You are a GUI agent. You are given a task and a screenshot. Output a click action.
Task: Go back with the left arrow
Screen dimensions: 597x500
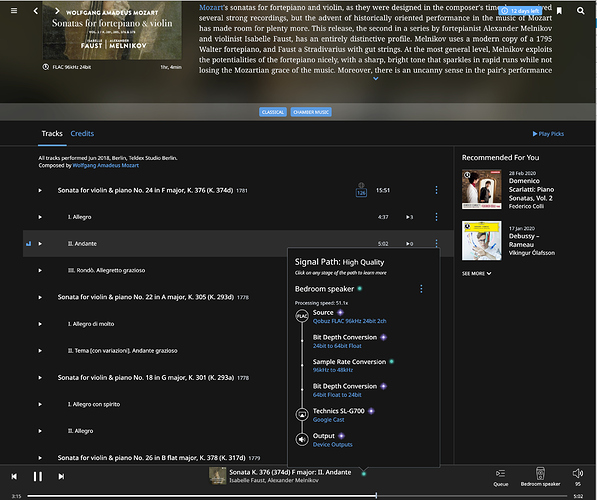click(x=36, y=11)
